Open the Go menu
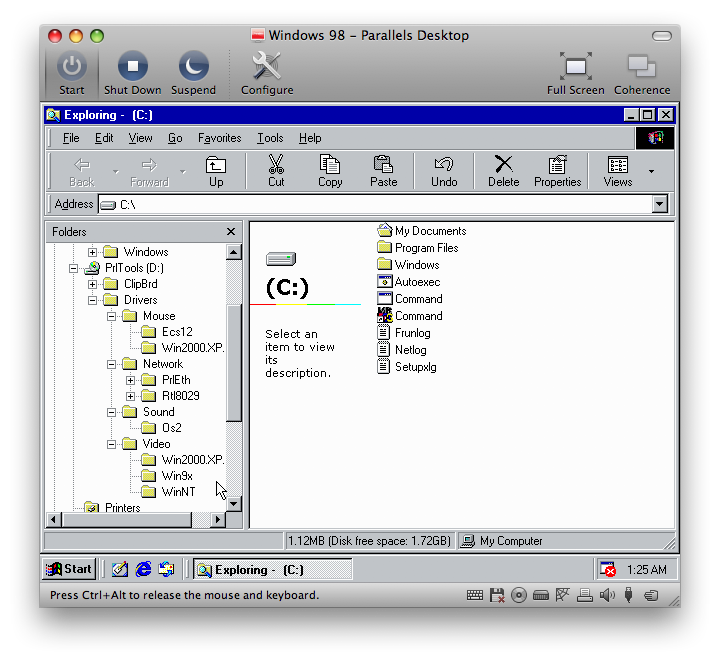 pos(175,138)
